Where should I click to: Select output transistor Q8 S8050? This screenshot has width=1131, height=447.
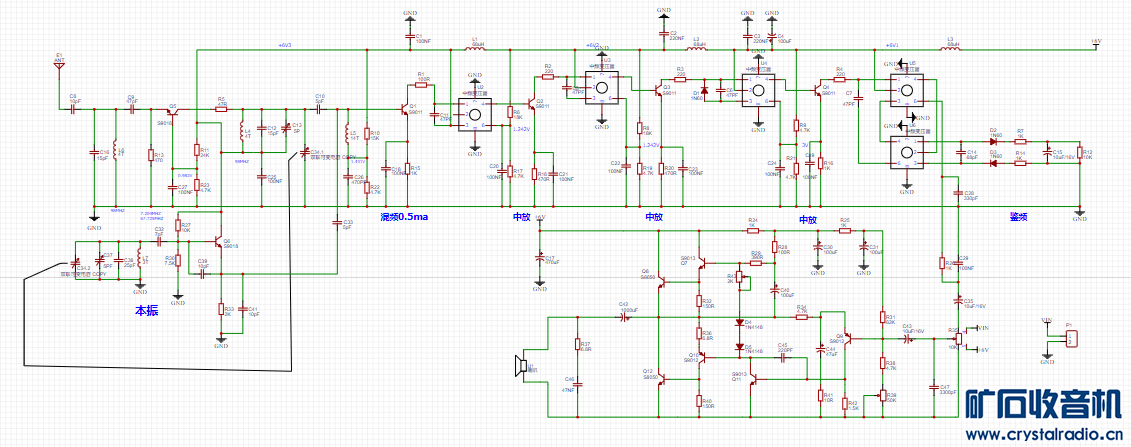pyautogui.click(x=661, y=281)
